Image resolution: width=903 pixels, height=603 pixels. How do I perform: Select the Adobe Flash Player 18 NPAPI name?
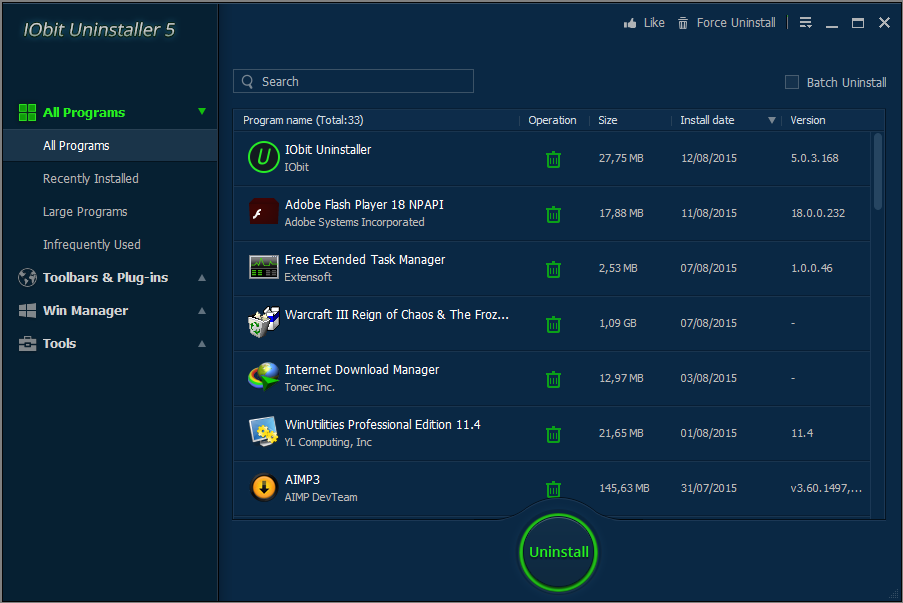(364, 204)
